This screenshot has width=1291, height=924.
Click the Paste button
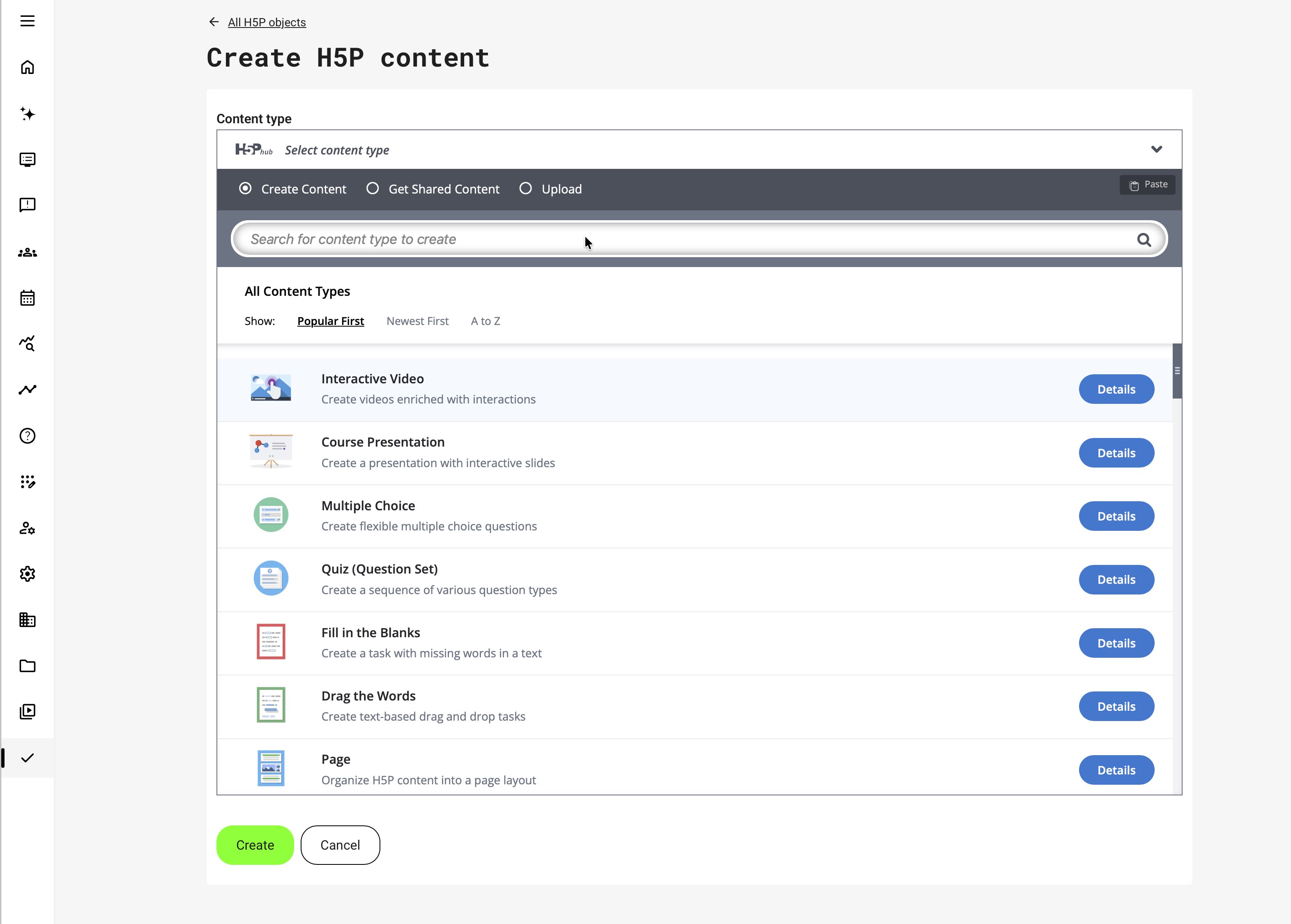coord(1147,185)
